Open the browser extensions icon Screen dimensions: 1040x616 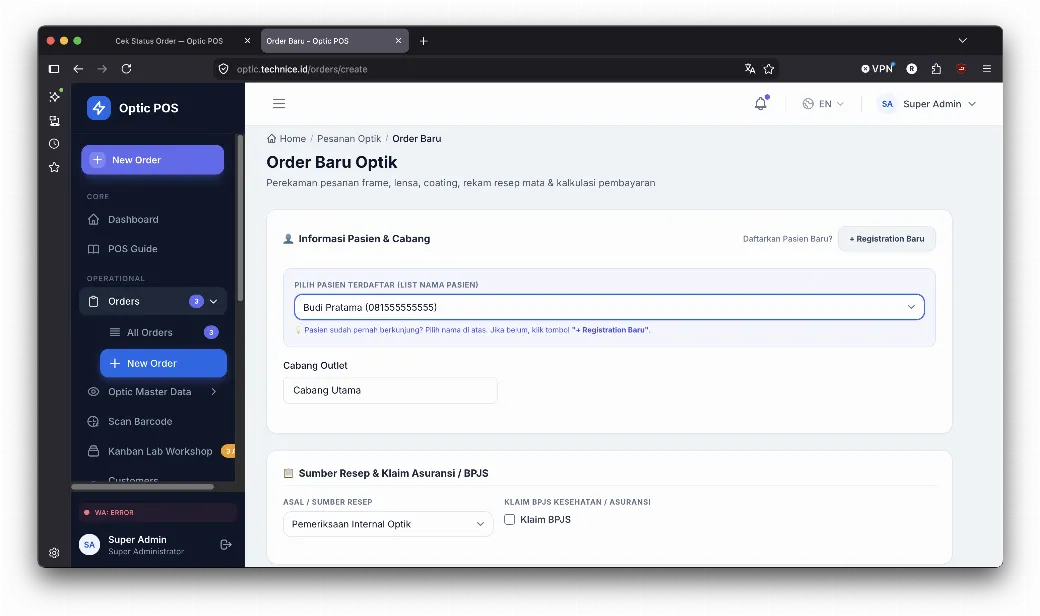pyautogui.click(x=937, y=69)
